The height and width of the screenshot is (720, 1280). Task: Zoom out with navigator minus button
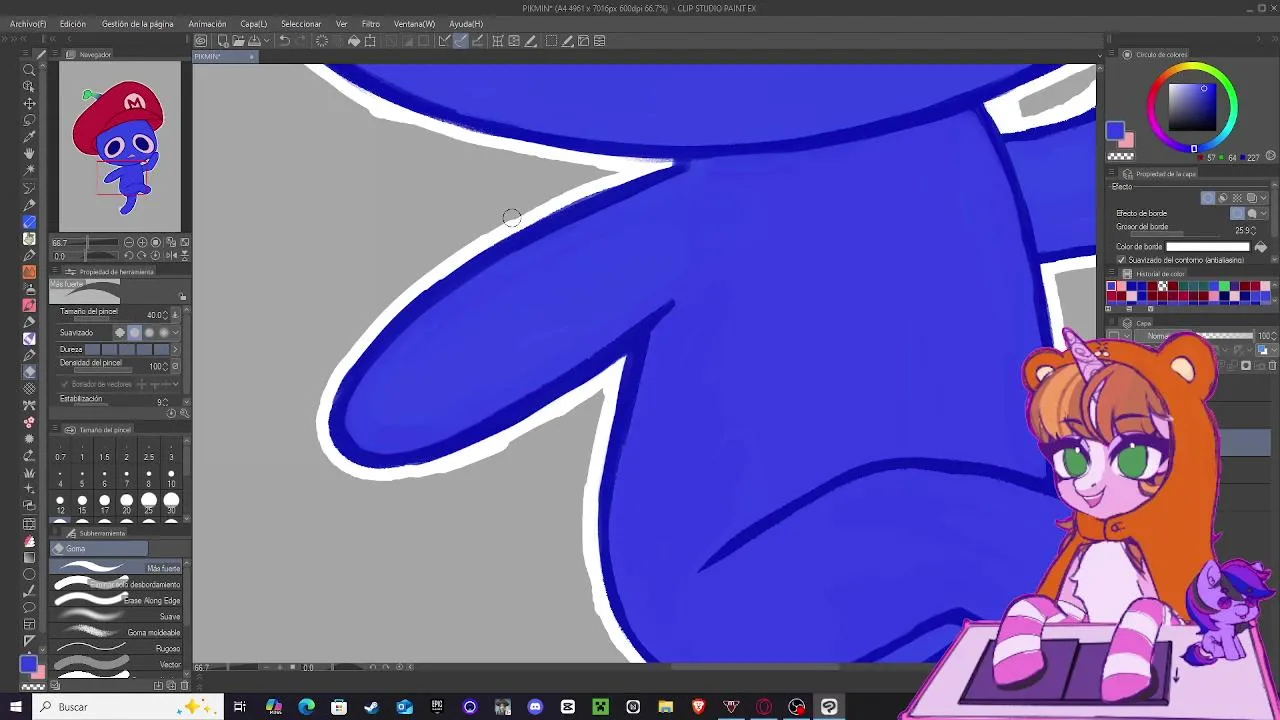pyautogui.click(x=129, y=243)
